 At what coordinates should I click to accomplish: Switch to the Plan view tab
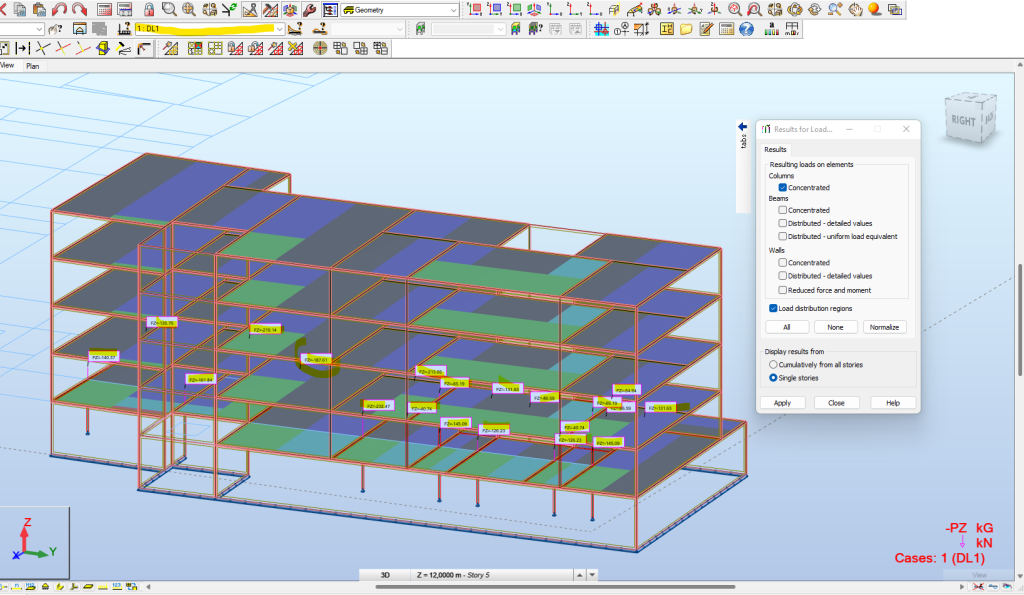[33, 66]
